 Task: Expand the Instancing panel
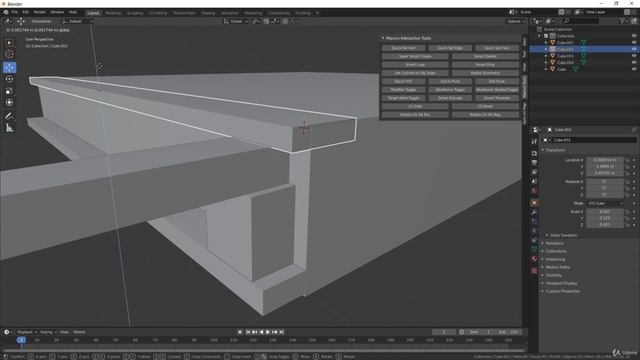coord(555,260)
